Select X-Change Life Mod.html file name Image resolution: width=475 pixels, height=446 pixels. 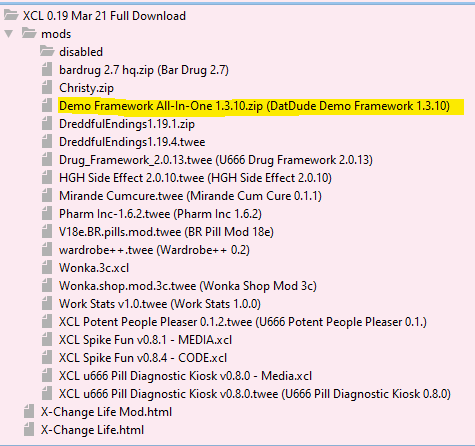(106, 412)
